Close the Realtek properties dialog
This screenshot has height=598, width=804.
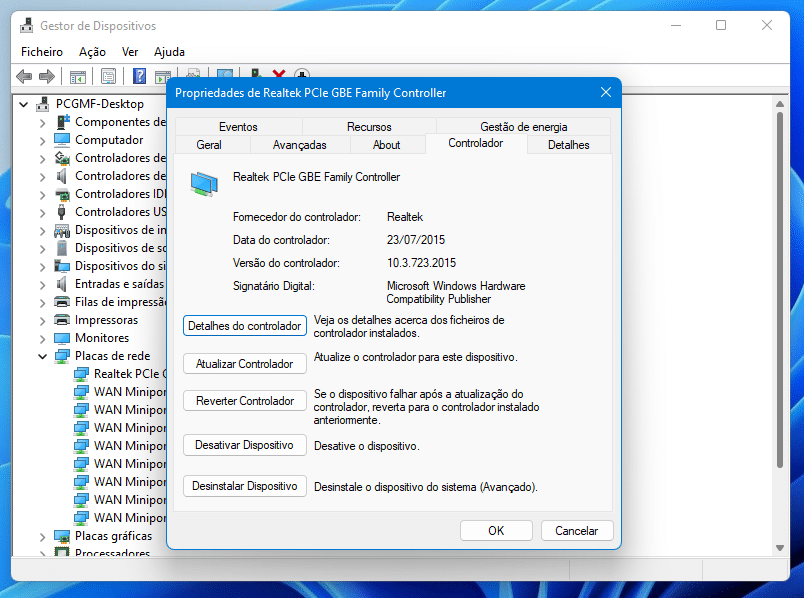[606, 92]
